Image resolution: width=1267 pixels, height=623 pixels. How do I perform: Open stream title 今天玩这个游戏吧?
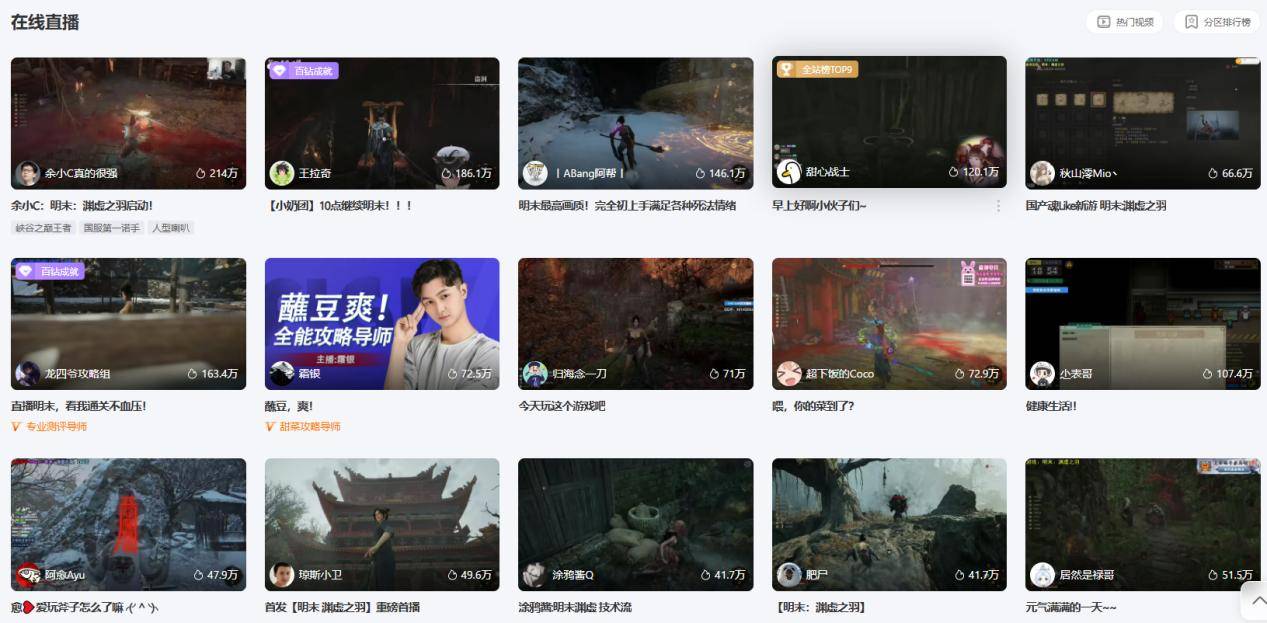(x=562, y=407)
